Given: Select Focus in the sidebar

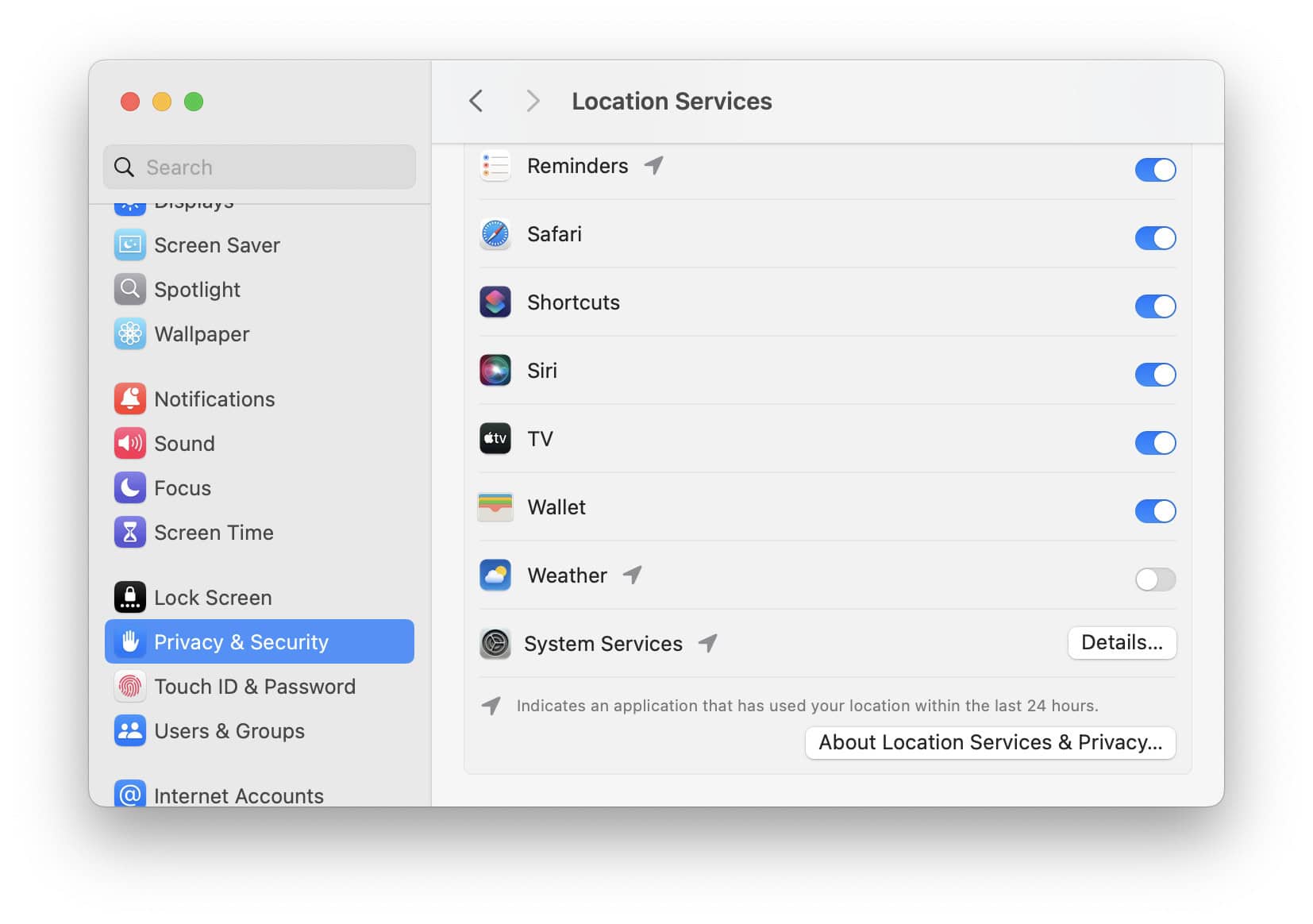Looking at the screenshot, I should [x=260, y=487].
